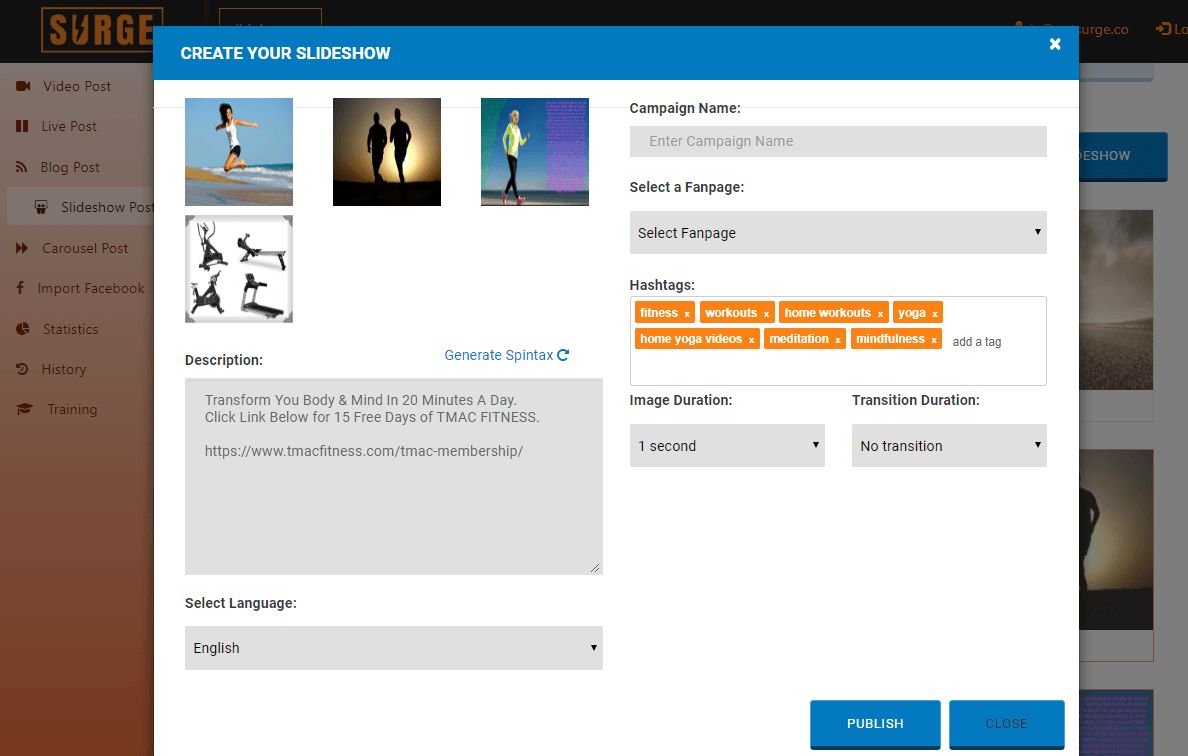Screen dimensions: 1188x756
Task: Open the Select Fanpage dropdown
Action: click(838, 233)
